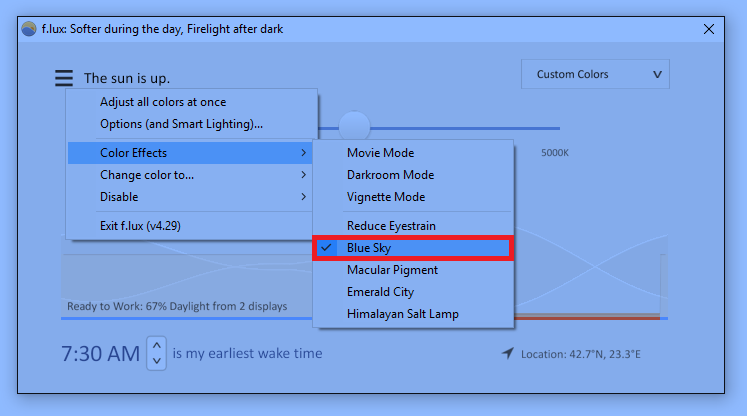Open the hamburger menu icon
This screenshot has height=416, width=747.
[x=64, y=78]
